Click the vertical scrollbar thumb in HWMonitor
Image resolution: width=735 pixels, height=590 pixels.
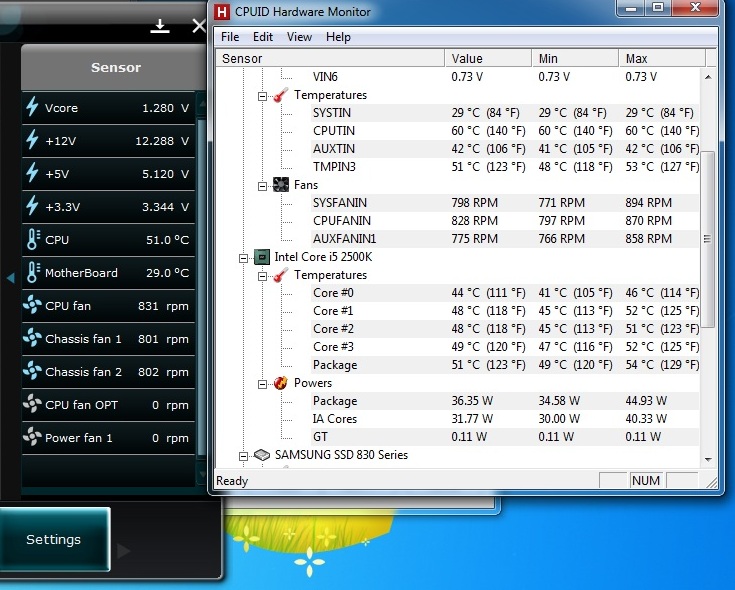709,238
